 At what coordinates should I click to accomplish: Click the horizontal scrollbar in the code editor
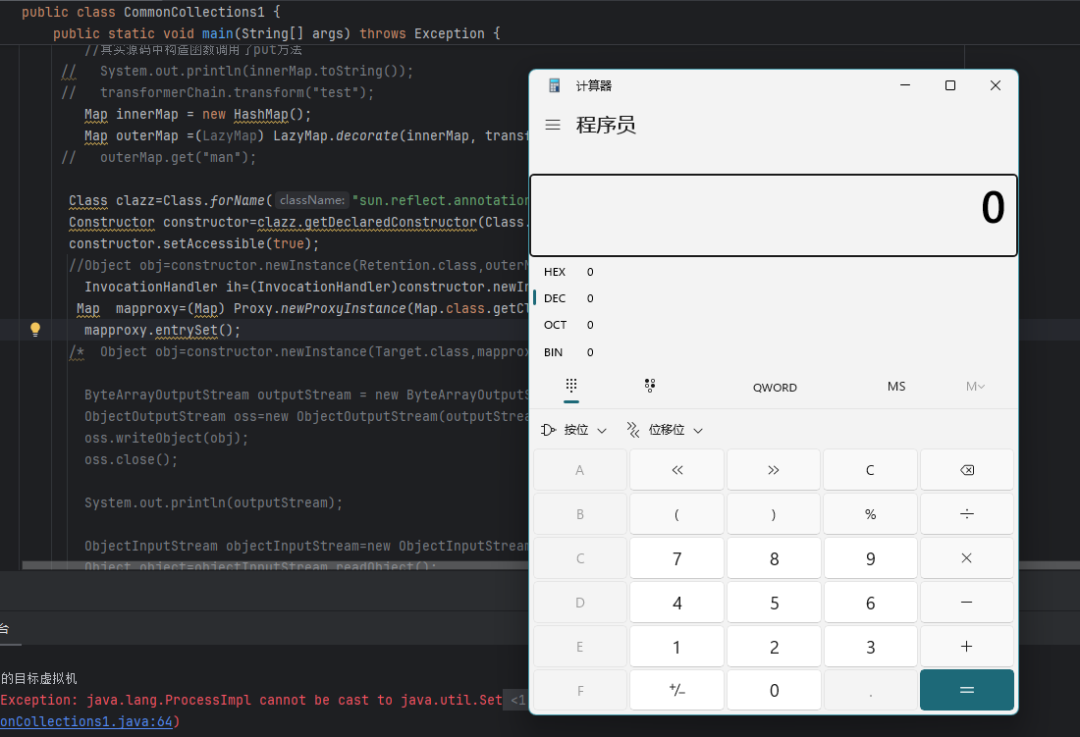(276, 565)
